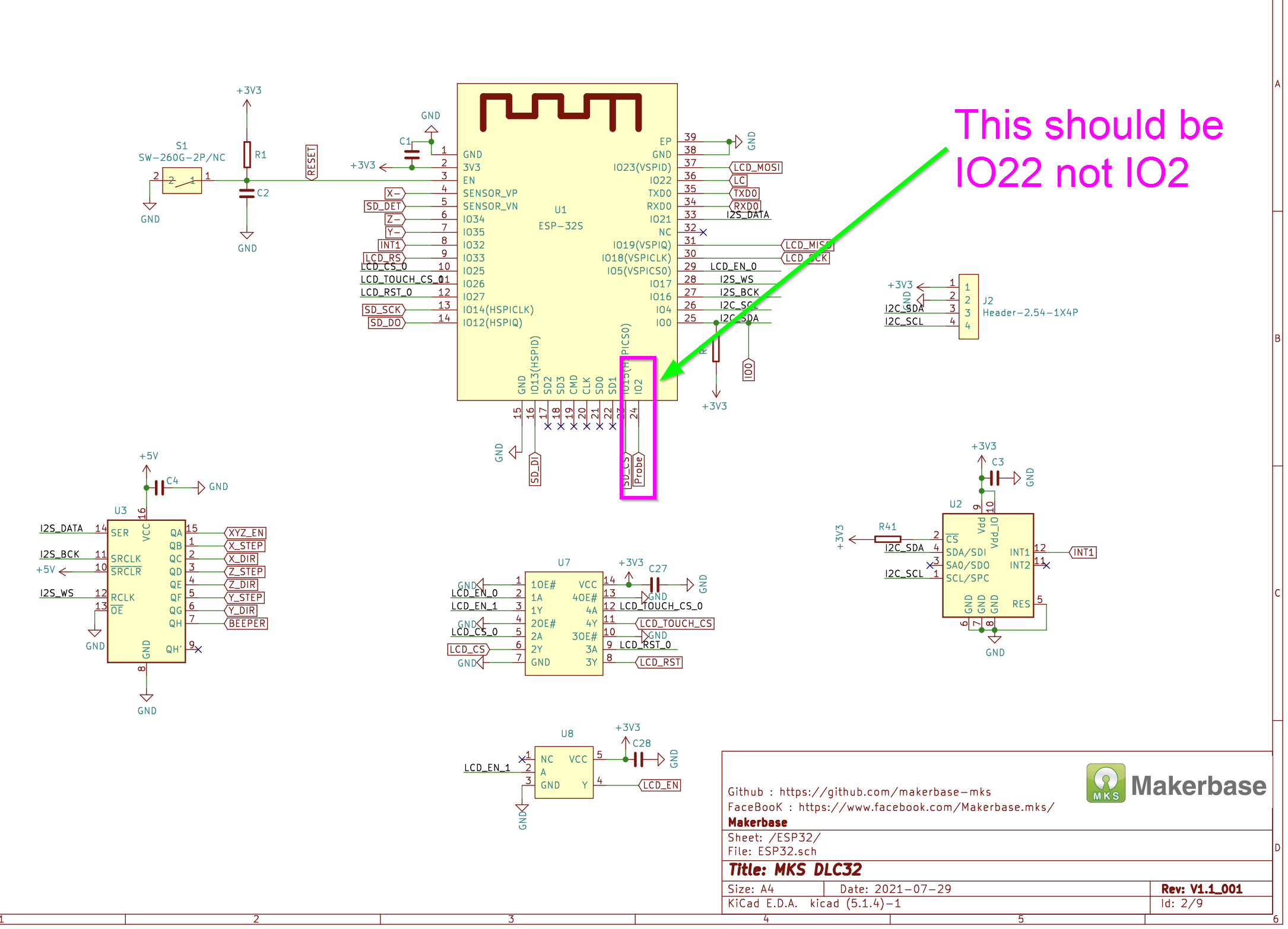Click the GitHub makerbase-mks URL
The height and width of the screenshot is (929, 1288).
pyautogui.click(x=885, y=791)
